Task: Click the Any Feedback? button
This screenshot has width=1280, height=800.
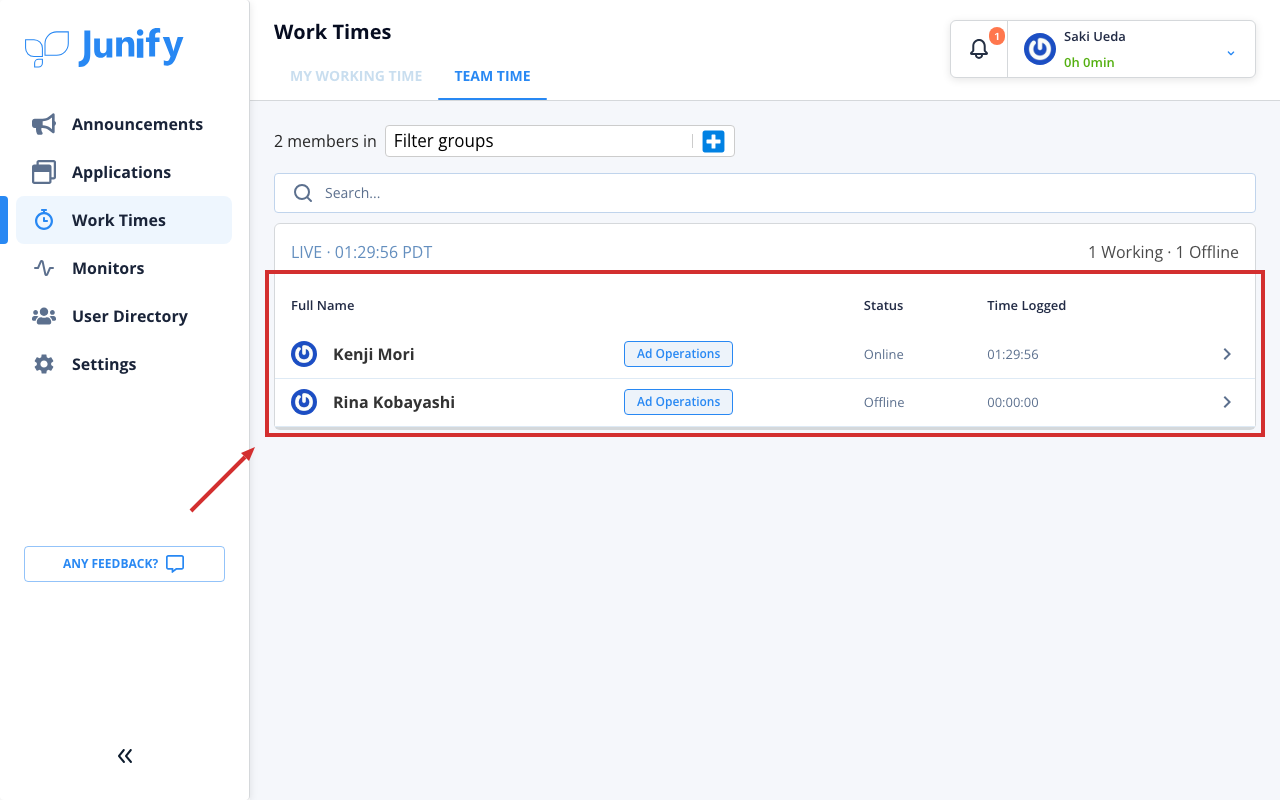Action: click(x=124, y=564)
